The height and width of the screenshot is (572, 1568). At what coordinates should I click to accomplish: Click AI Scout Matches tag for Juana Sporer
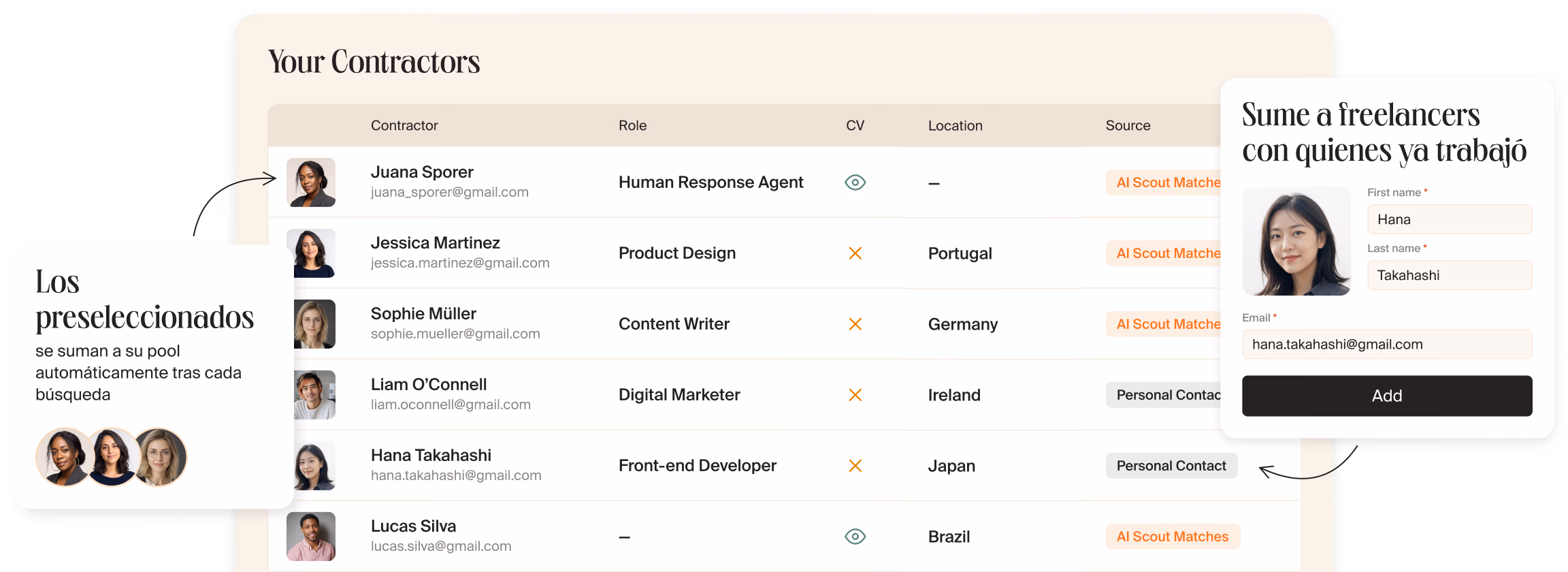pos(1164,182)
